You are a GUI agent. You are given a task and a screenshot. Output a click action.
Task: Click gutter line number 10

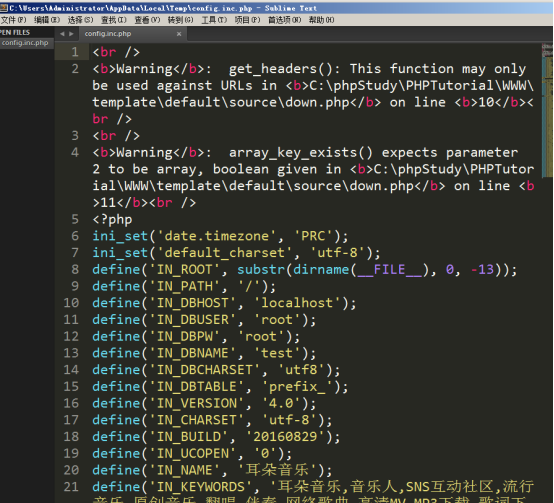[71, 303]
